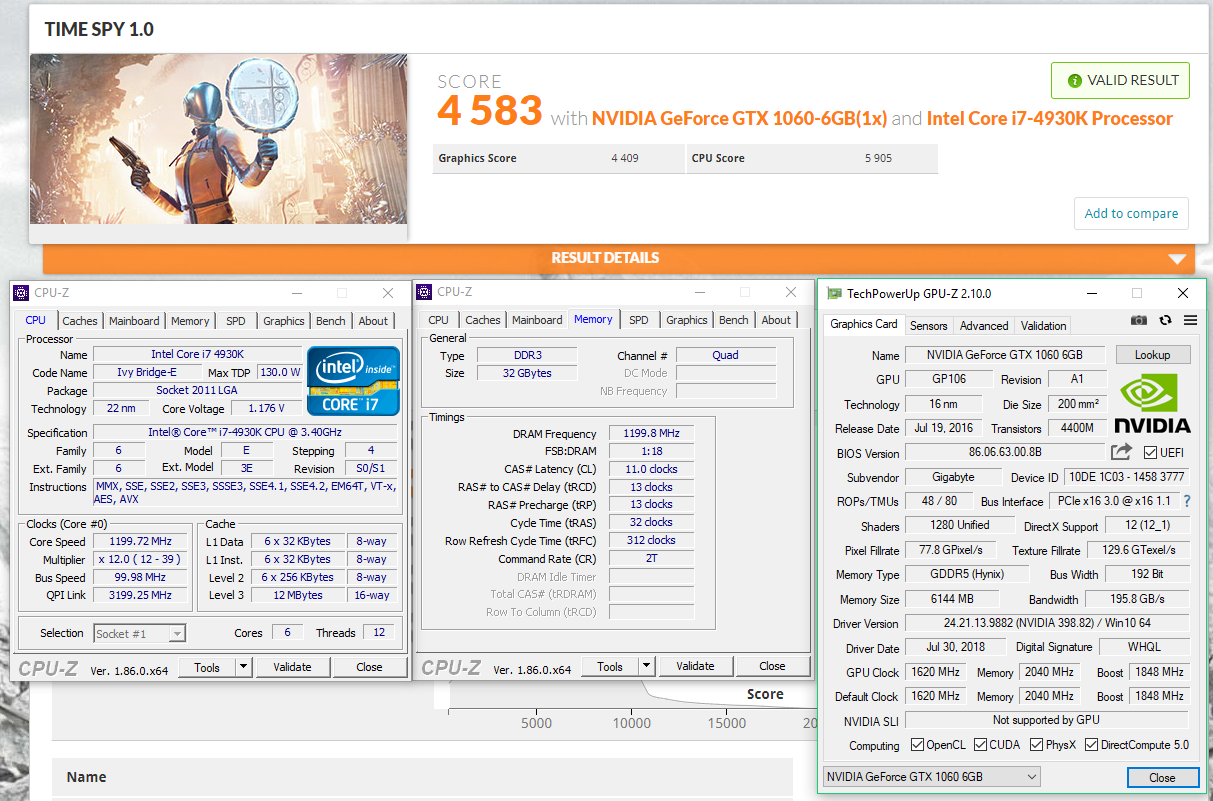Click BIOS version share/export icon
Screen dimensions: 1213x801
(1121, 452)
